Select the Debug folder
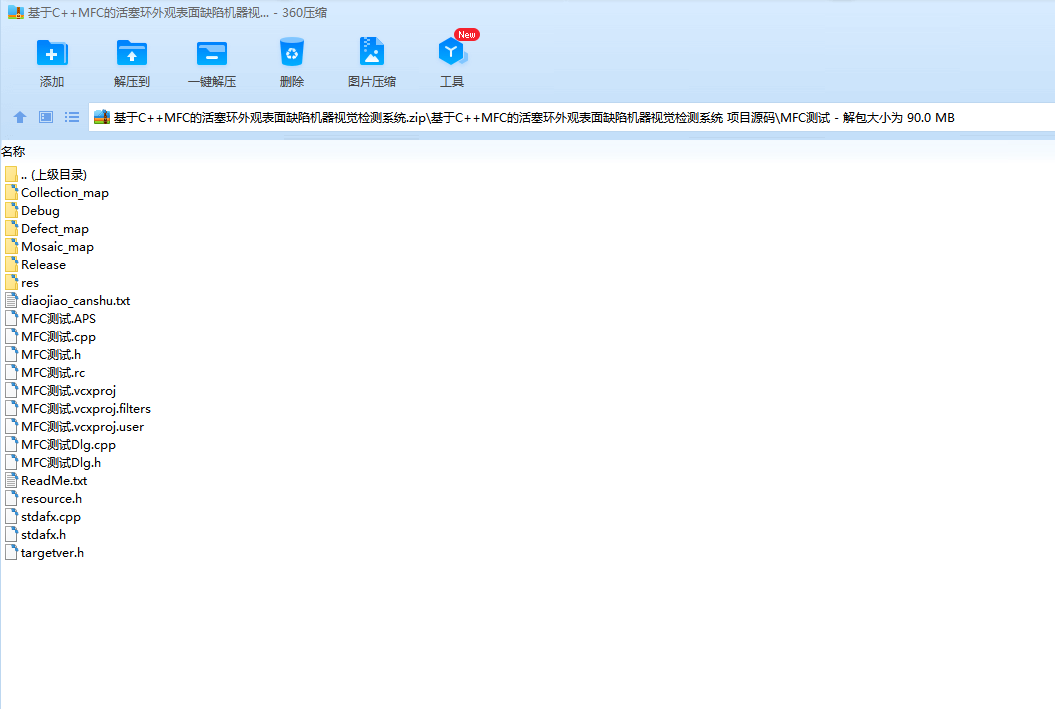The height and width of the screenshot is (709, 1055). pos(32,211)
